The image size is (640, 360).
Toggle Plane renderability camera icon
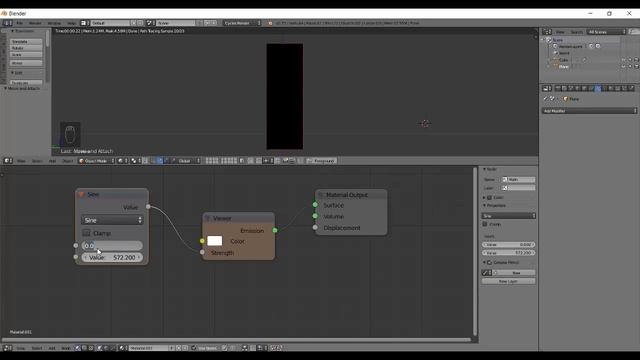click(636, 67)
